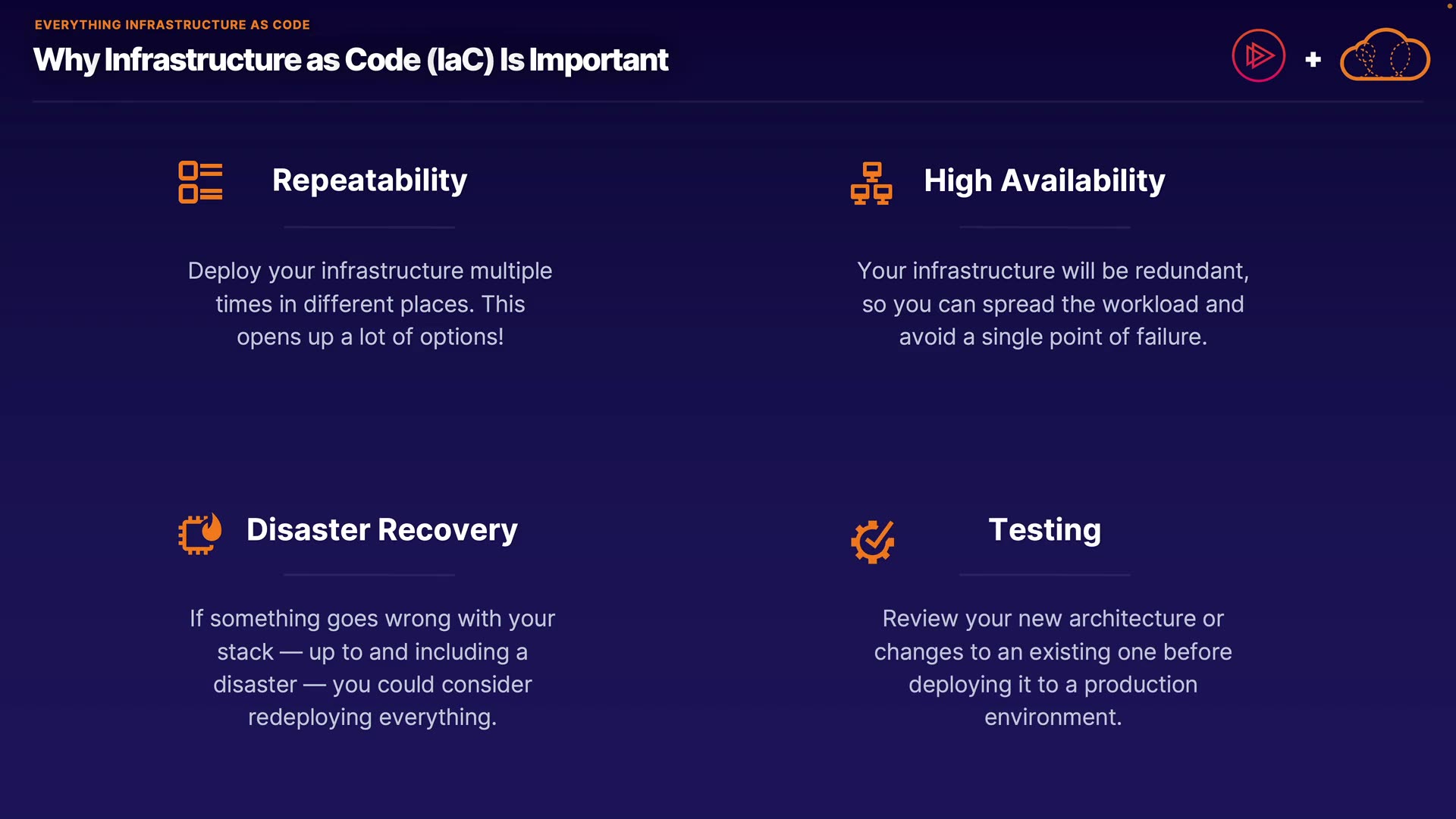The width and height of the screenshot is (1456, 819).
Task: Click the small orange dot in the corner
Action: [x=1450, y=6]
